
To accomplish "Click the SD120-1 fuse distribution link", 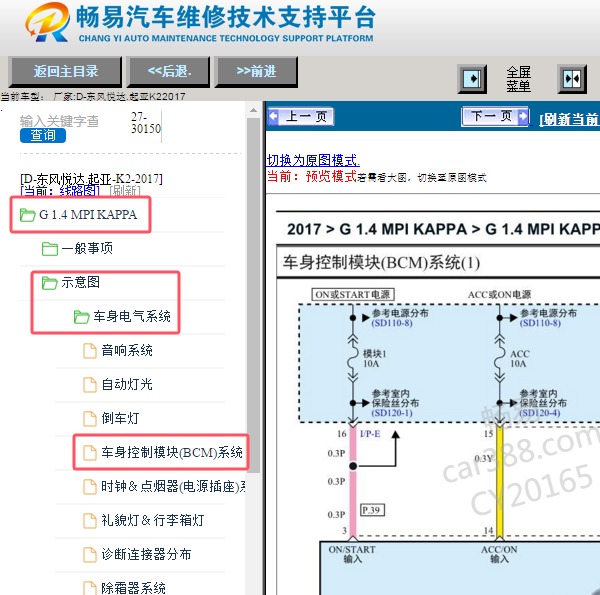I will coord(391,413).
